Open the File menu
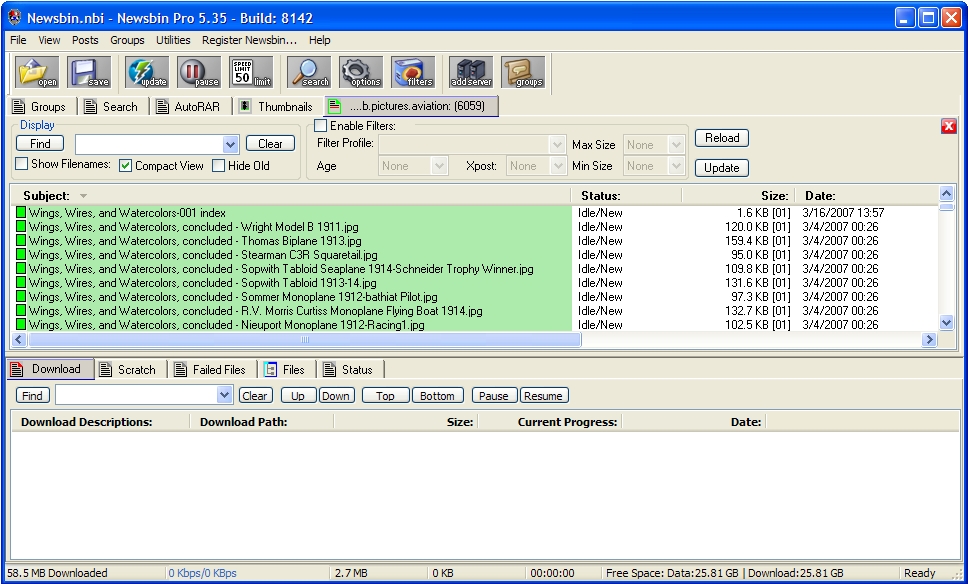 point(19,40)
